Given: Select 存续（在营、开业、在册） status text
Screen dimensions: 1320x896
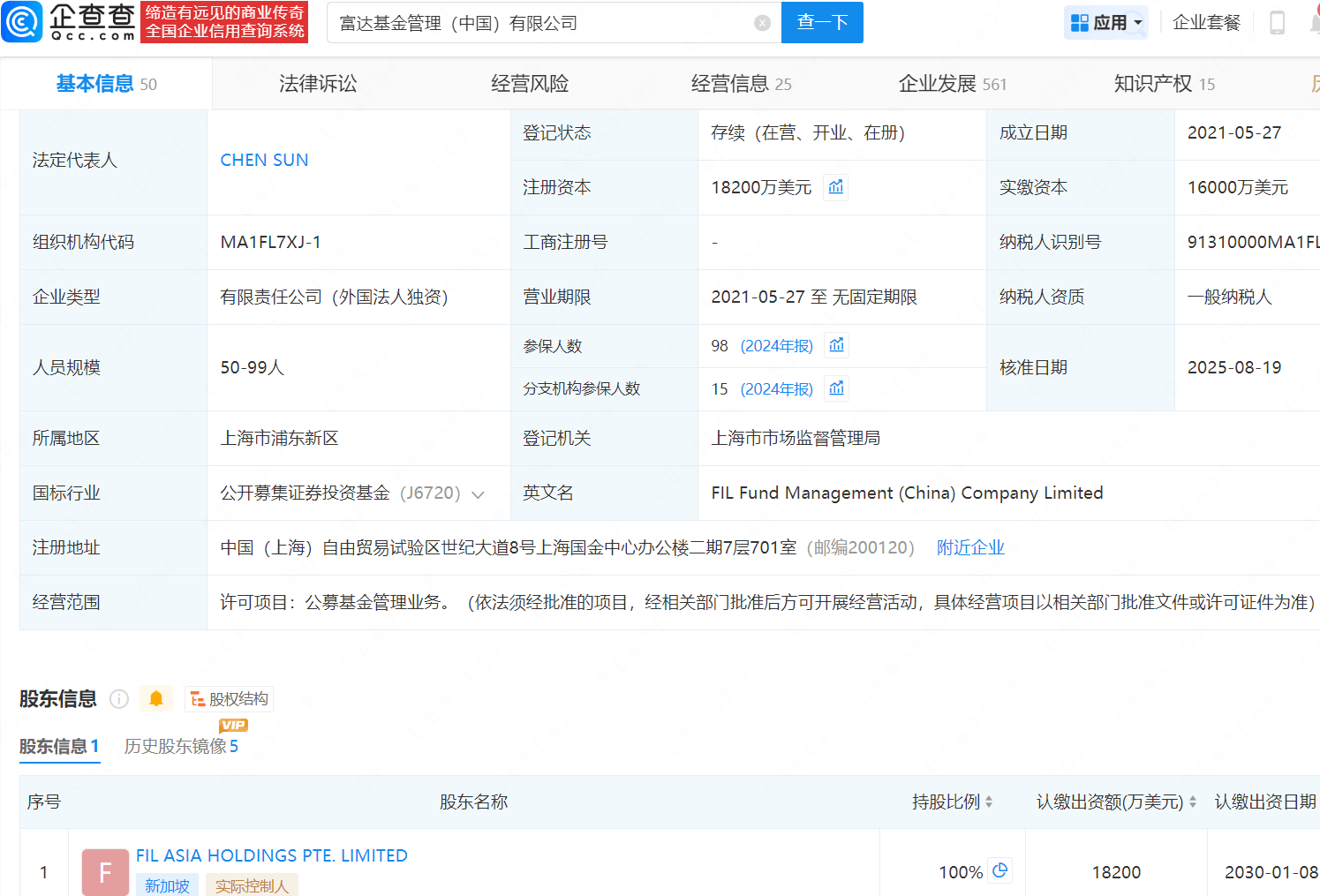Looking at the screenshot, I should [x=808, y=132].
